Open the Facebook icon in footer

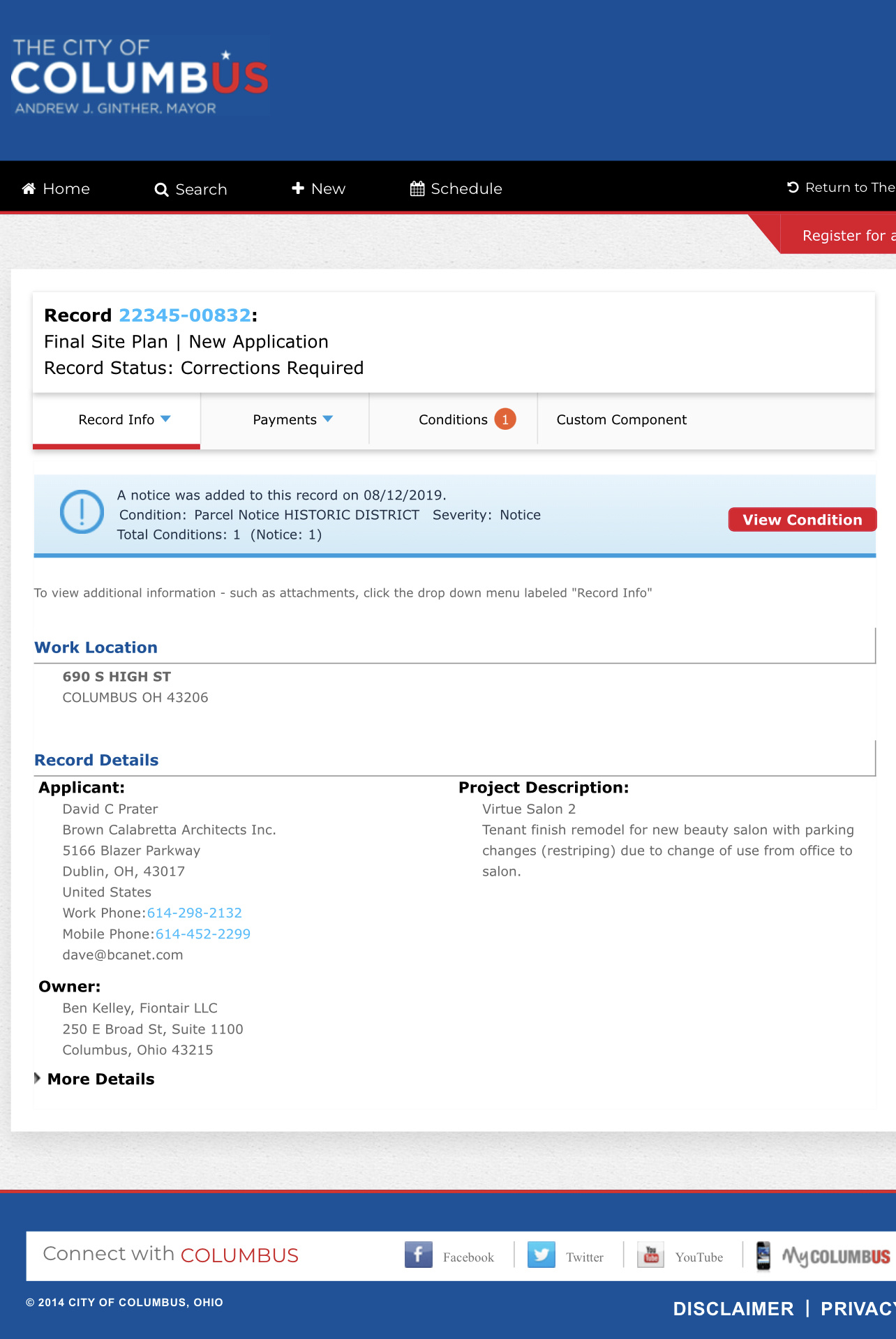419,1255
